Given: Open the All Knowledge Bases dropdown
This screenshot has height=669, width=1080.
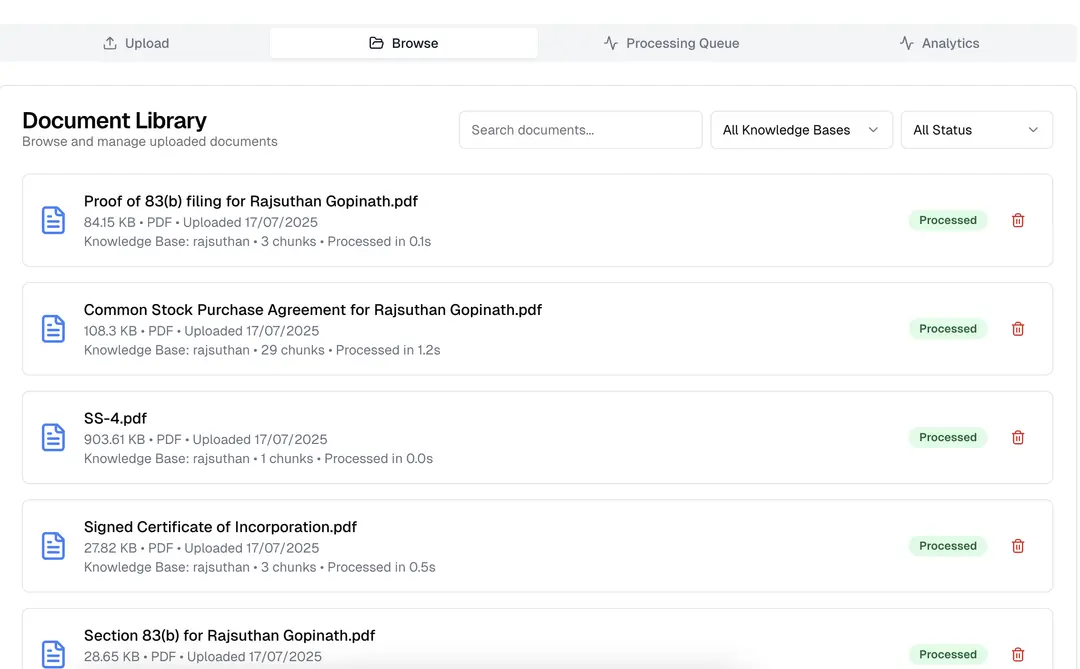Looking at the screenshot, I should [801, 129].
